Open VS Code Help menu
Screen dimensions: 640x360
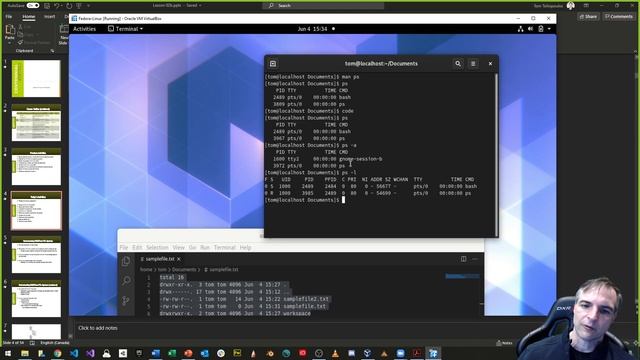245,247
